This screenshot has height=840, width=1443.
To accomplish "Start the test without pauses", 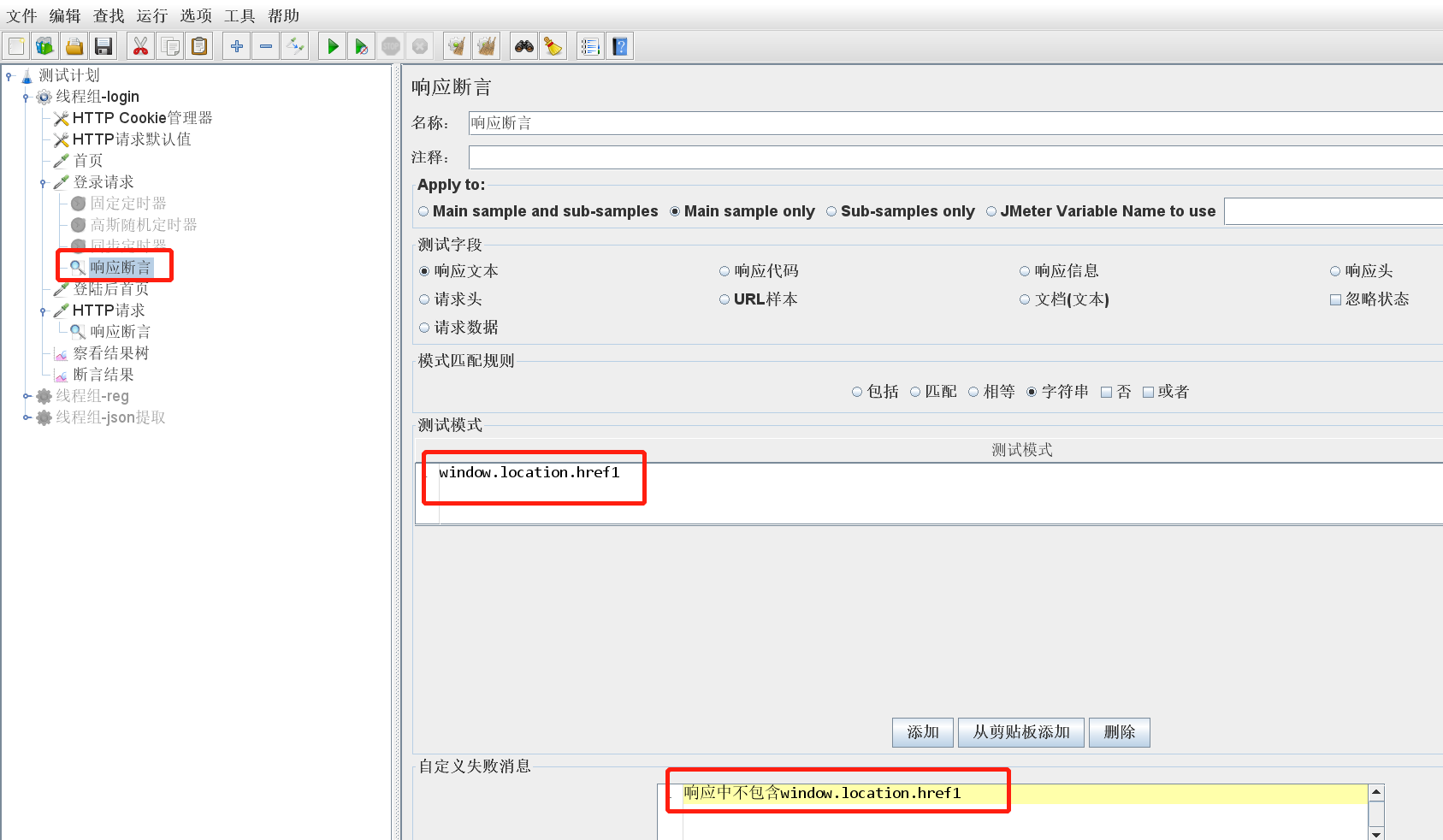I will tap(362, 46).
